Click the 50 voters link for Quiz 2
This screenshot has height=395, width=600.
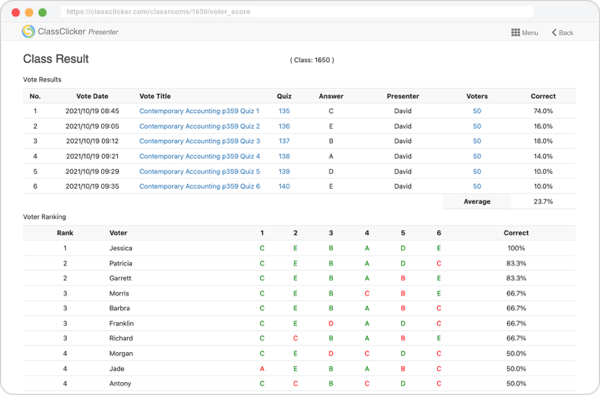477,126
